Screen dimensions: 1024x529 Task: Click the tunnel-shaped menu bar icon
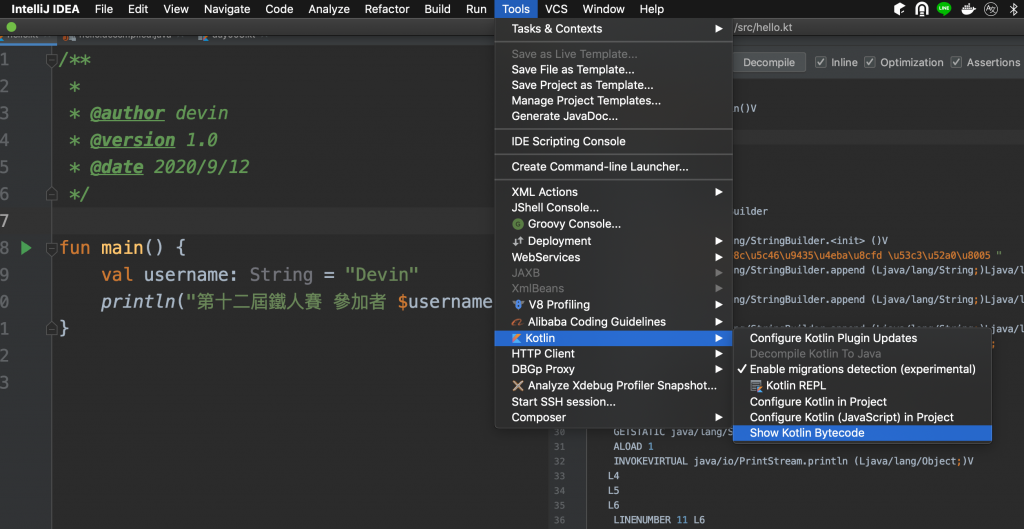[x=921, y=9]
